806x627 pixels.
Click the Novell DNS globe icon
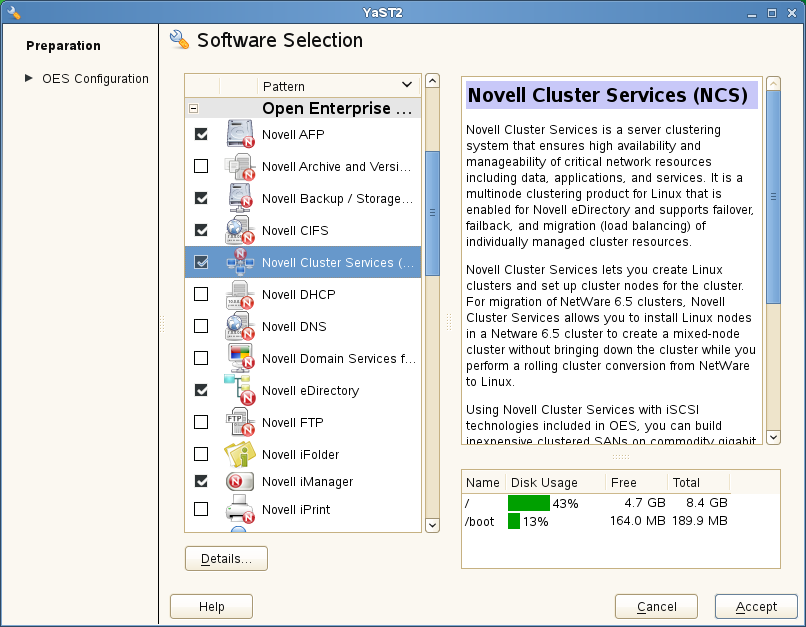(240, 326)
